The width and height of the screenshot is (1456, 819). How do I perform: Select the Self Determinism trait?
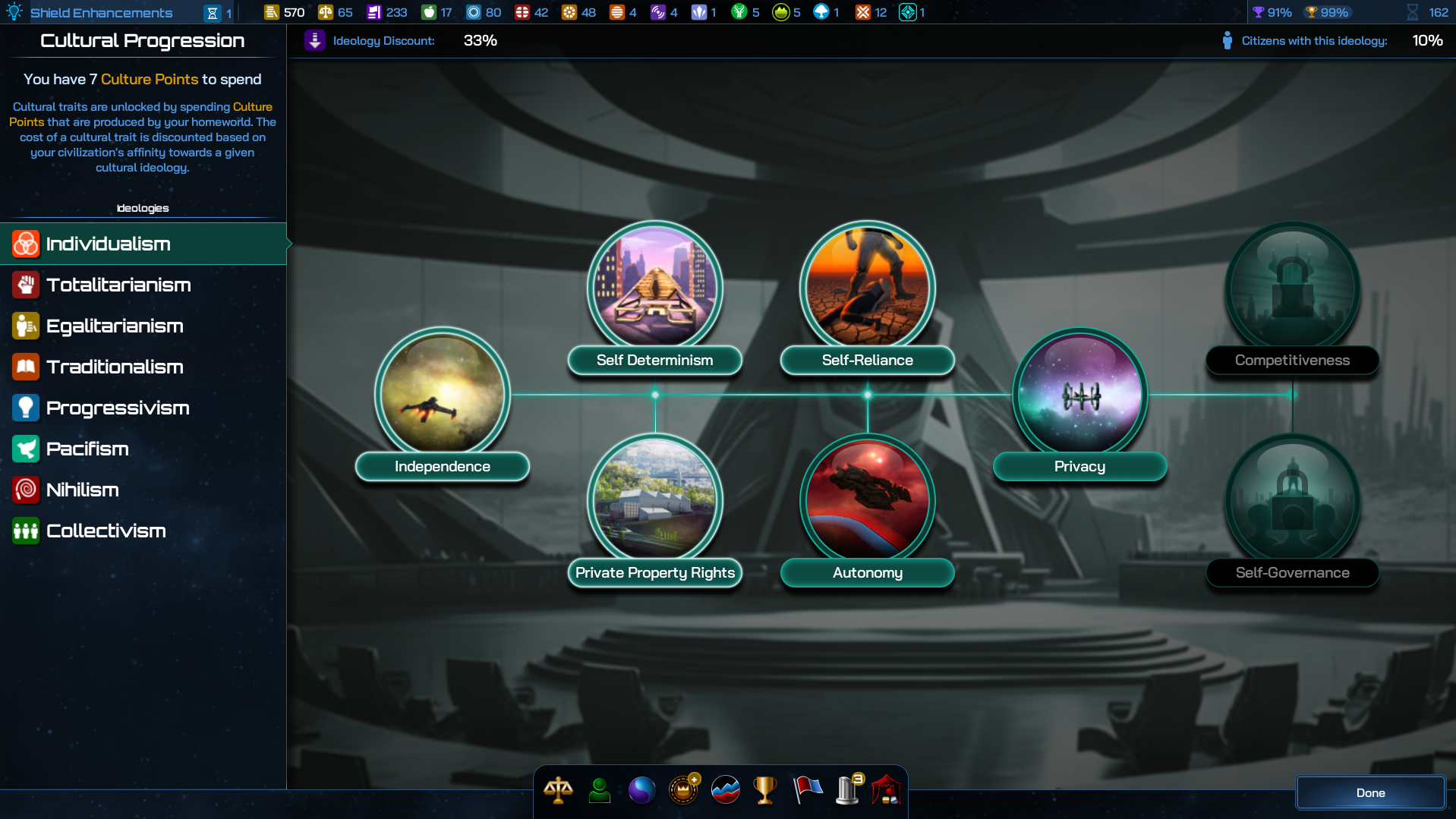655,288
